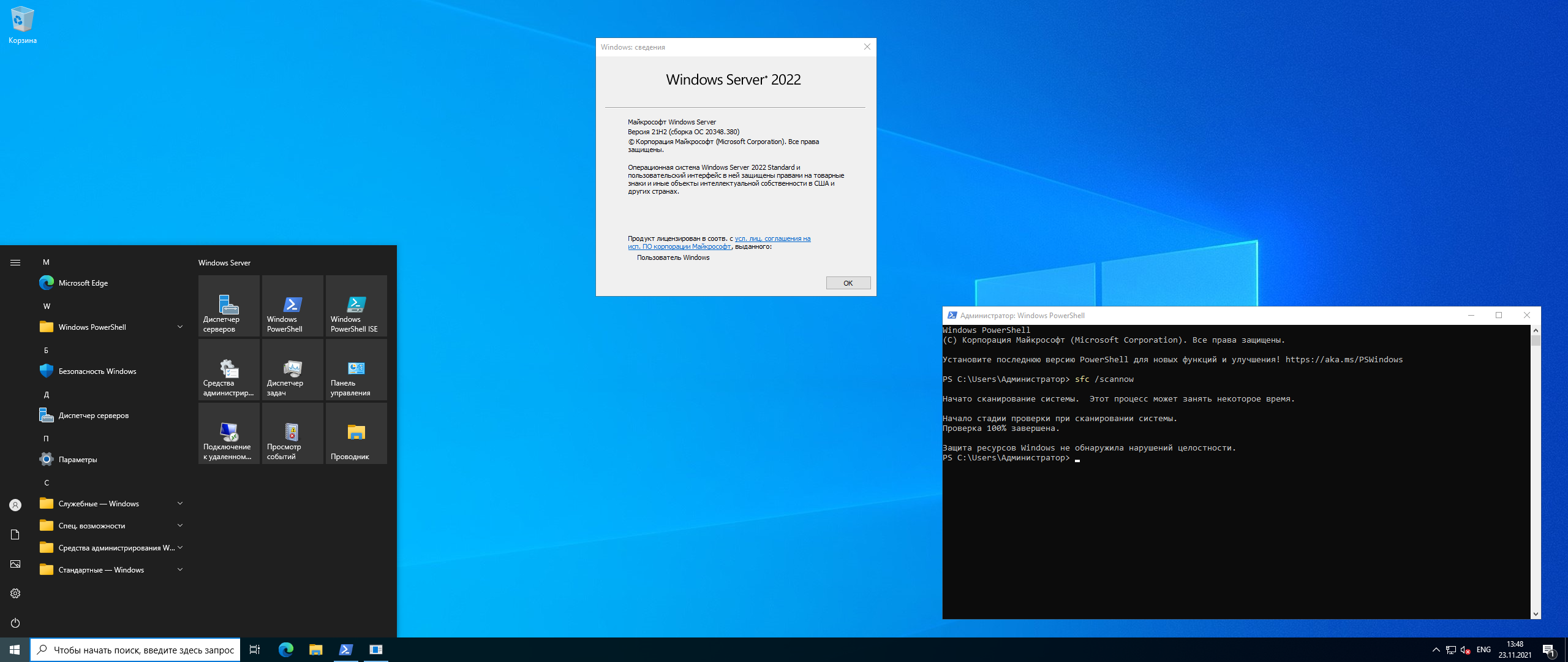Open the Диспетчер задач tile
This screenshot has height=662, width=1568.
(x=293, y=370)
